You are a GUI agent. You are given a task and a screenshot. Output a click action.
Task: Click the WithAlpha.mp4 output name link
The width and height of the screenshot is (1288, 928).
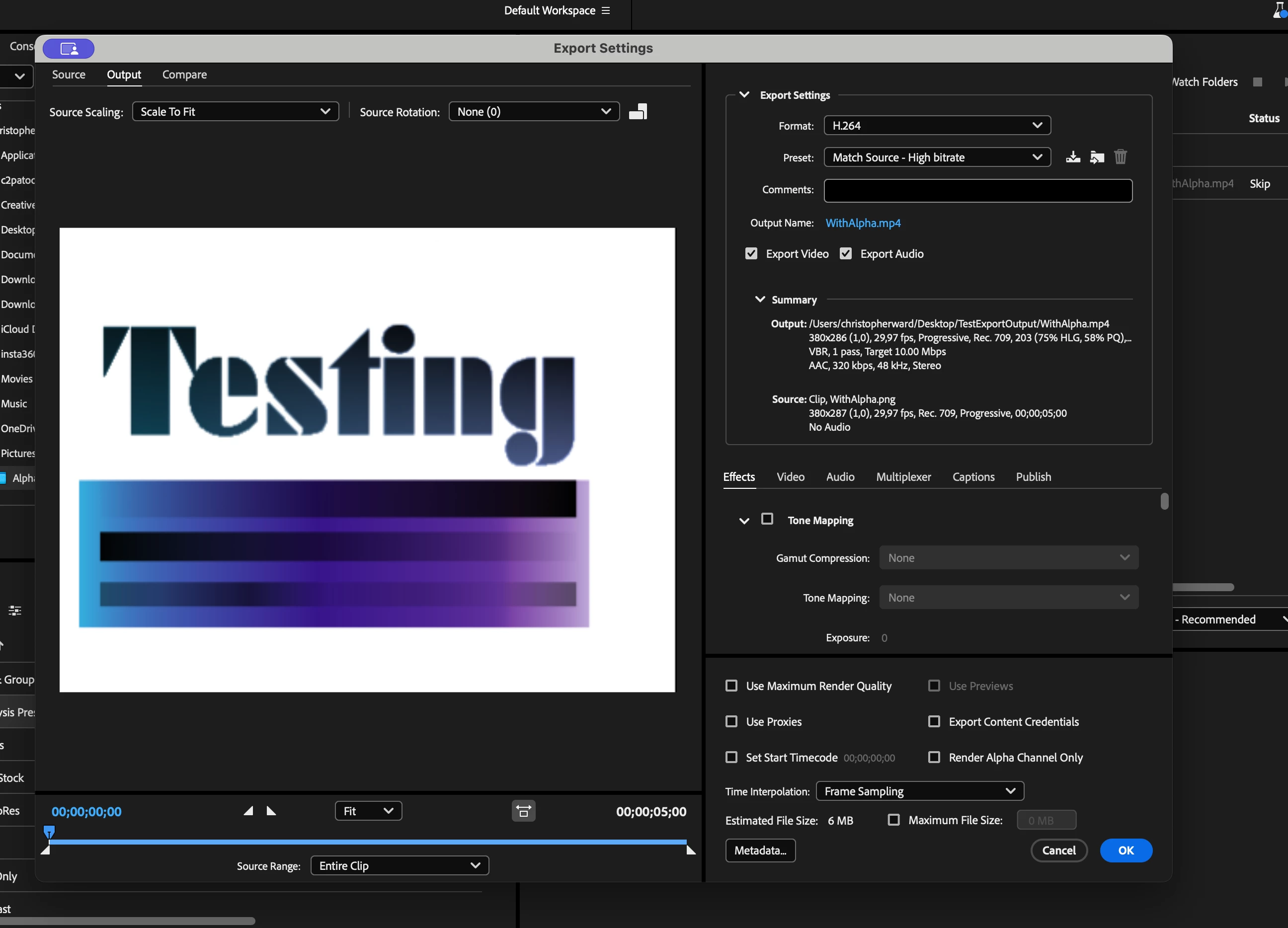[x=863, y=223]
